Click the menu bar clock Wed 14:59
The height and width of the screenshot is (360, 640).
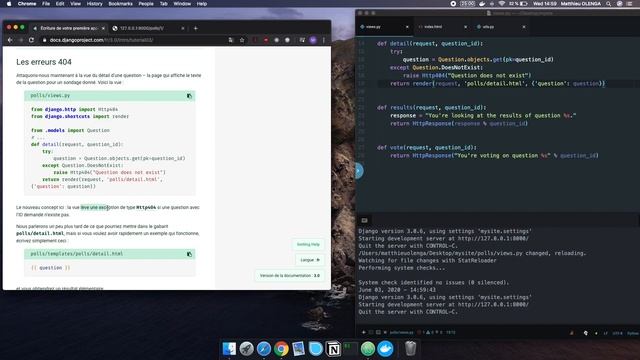(544, 4)
